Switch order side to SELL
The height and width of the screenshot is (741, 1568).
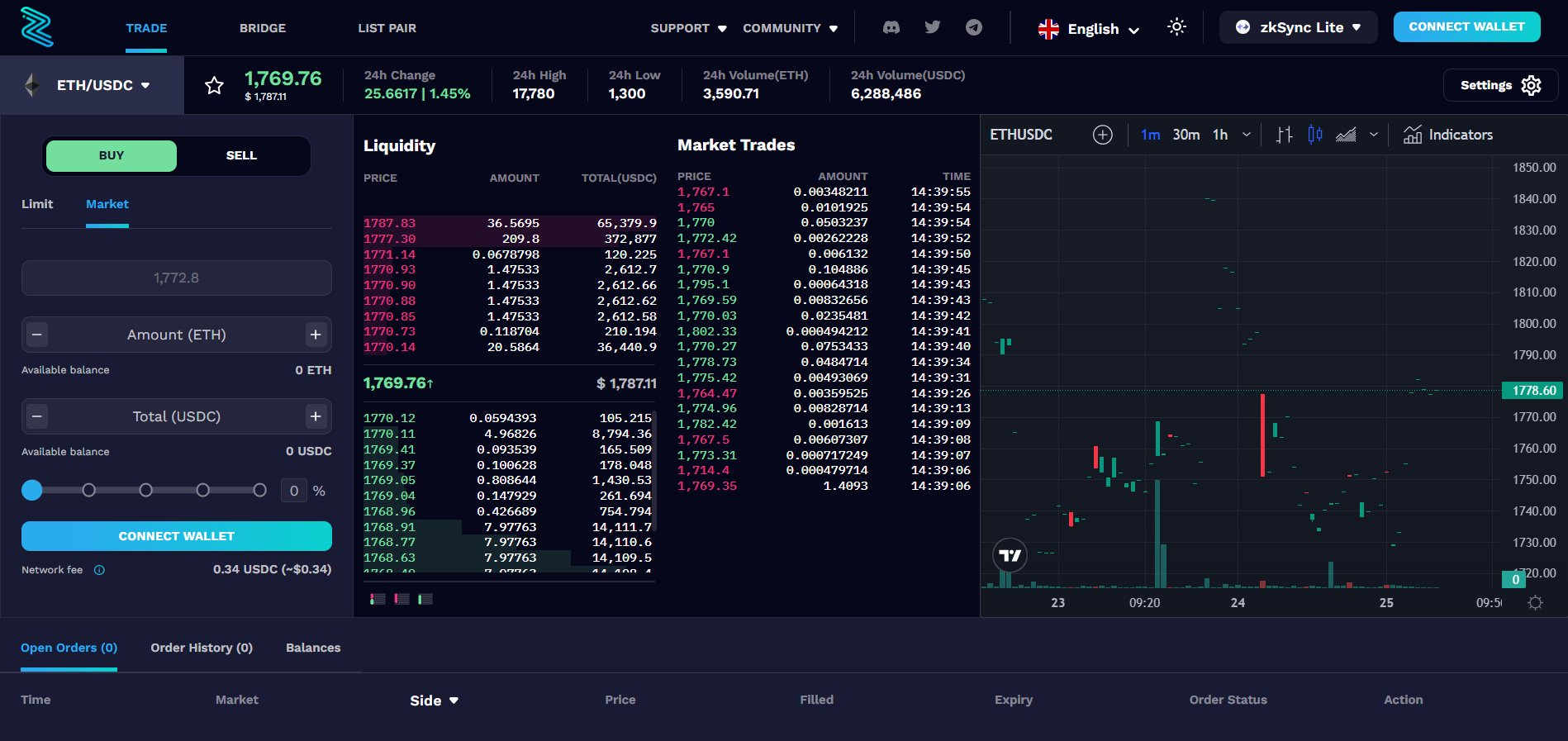tap(241, 155)
